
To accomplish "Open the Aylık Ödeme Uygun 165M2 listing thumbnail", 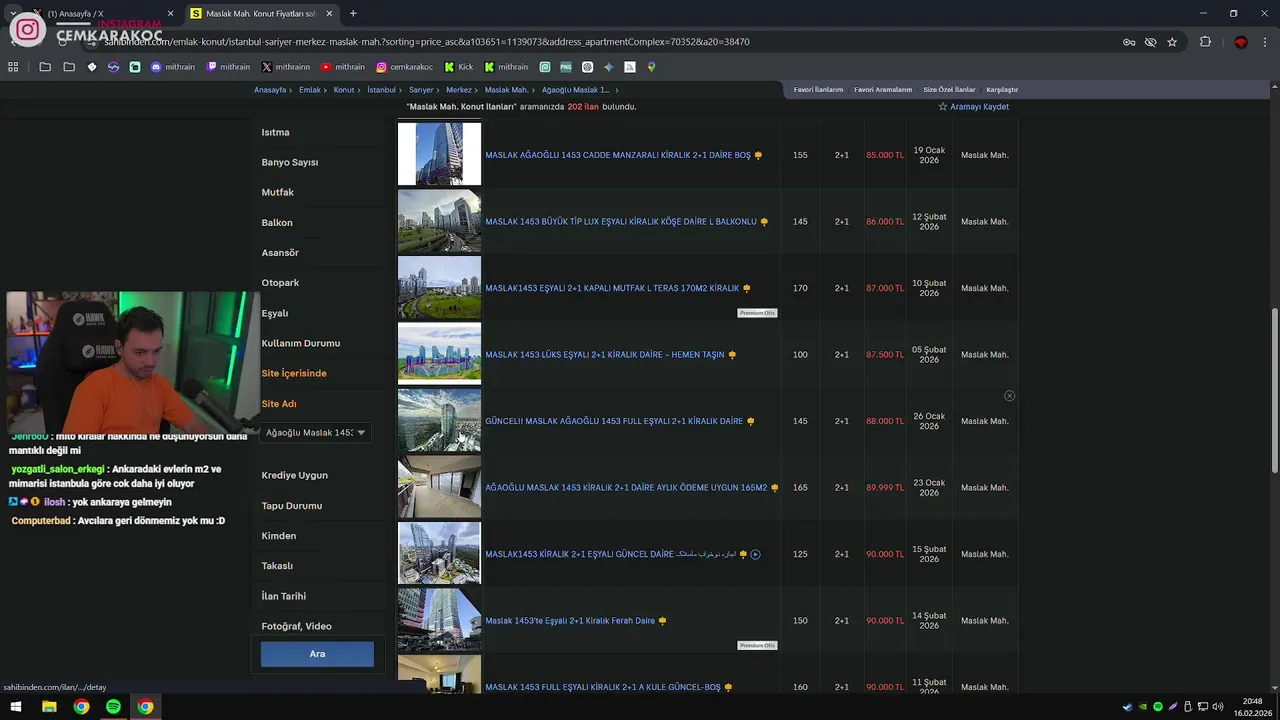I will tap(439, 487).
